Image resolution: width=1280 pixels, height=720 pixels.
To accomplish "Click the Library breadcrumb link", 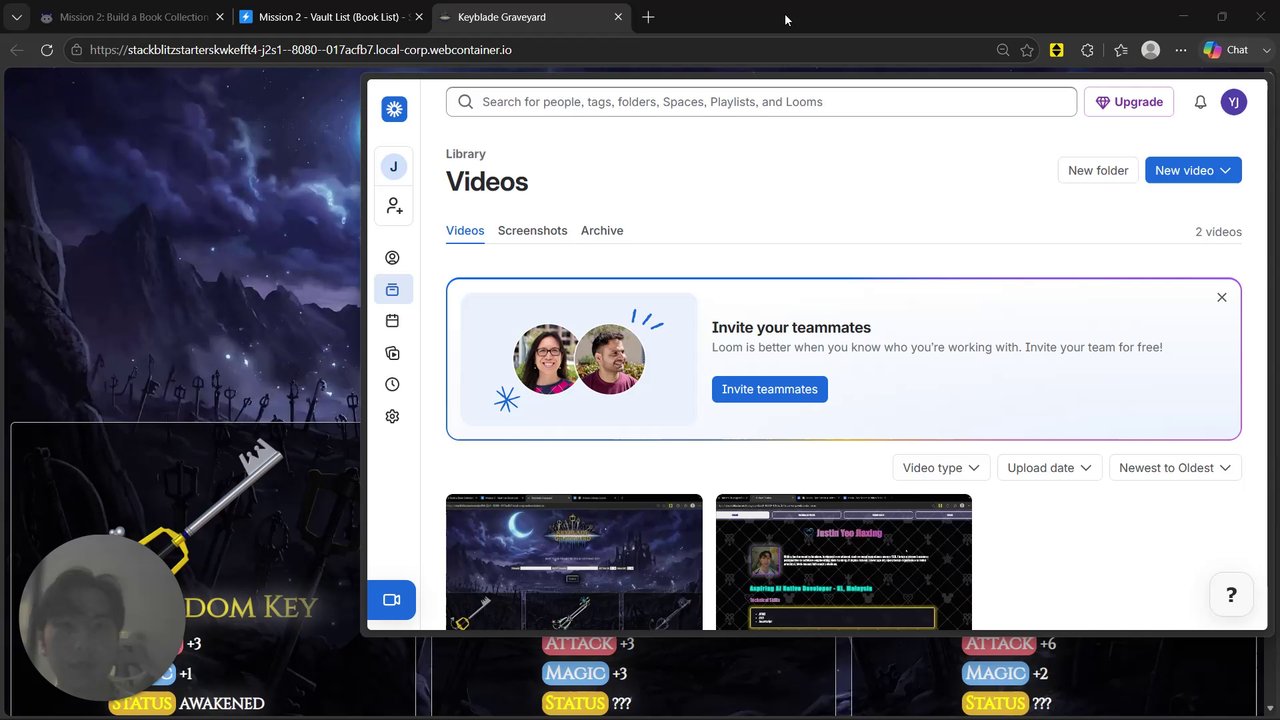I will [x=466, y=154].
